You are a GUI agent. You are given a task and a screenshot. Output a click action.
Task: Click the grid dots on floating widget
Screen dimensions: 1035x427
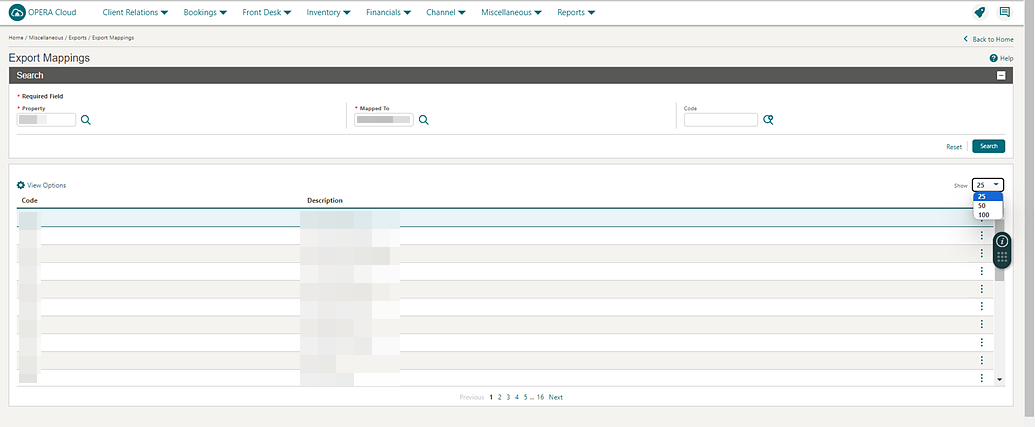point(1002,257)
